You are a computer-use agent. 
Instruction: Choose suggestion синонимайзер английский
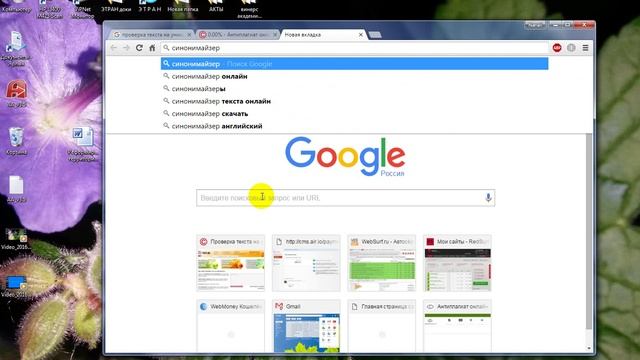pos(354,126)
